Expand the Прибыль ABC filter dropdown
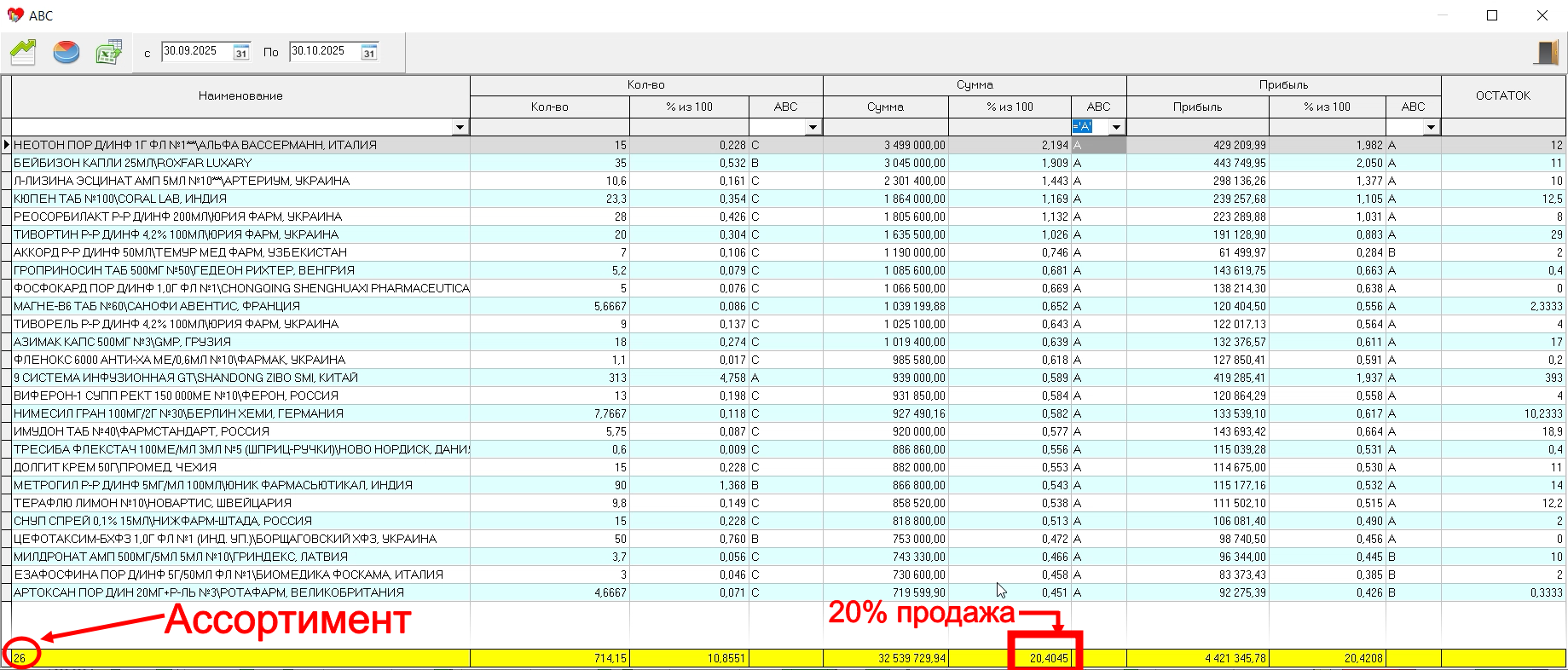 pyautogui.click(x=1432, y=127)
